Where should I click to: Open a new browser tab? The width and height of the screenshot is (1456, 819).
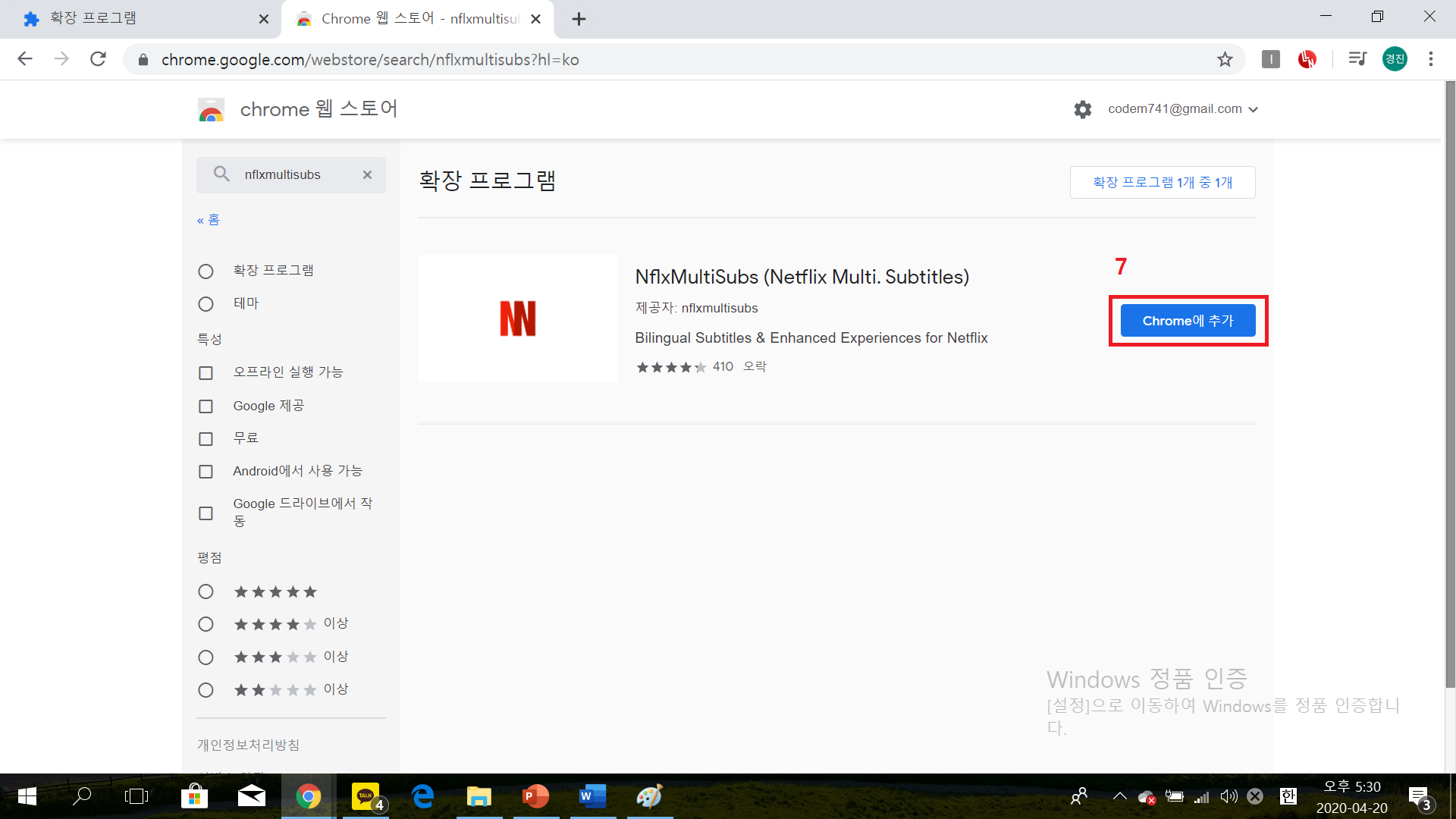coord(579,19)
